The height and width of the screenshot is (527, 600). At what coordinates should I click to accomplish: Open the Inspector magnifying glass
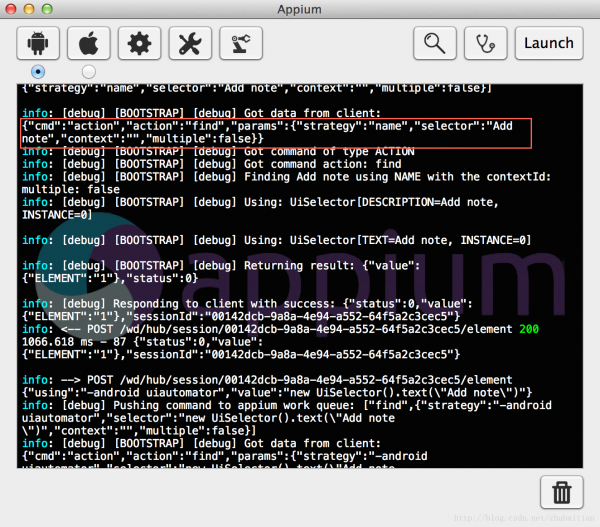coord(435,43)
